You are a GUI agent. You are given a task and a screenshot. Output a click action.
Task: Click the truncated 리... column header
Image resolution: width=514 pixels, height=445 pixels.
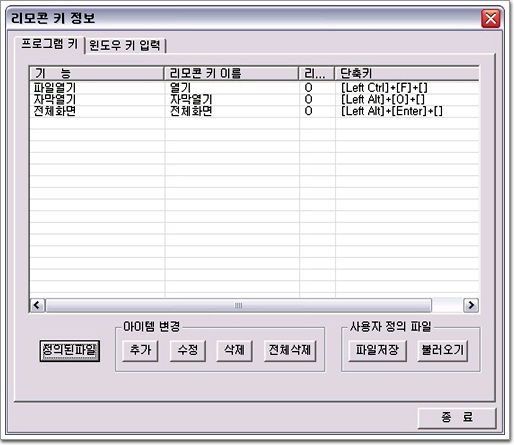(x=316, y=73)
